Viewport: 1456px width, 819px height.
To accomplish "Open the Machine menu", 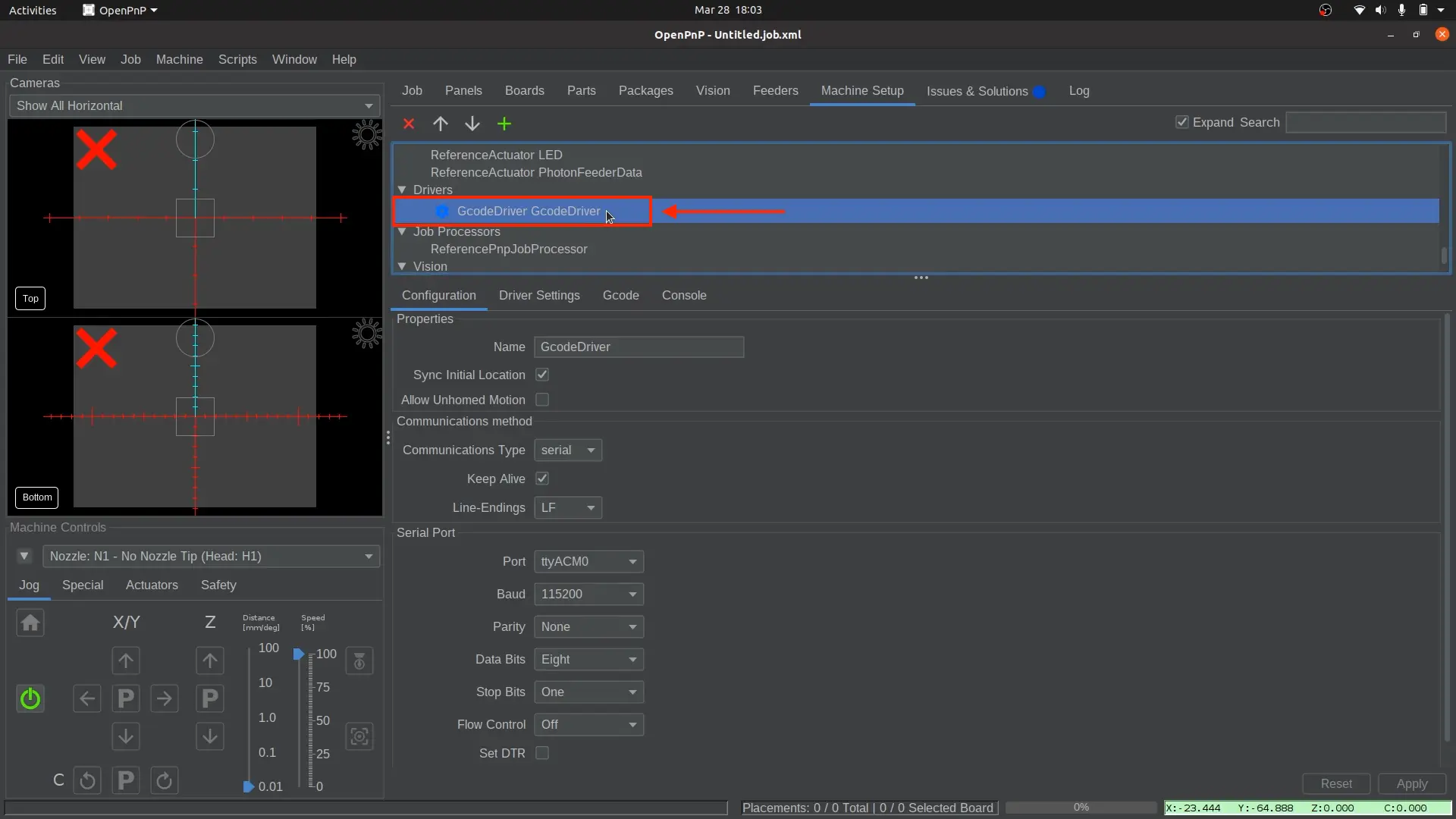I will 179,59.
